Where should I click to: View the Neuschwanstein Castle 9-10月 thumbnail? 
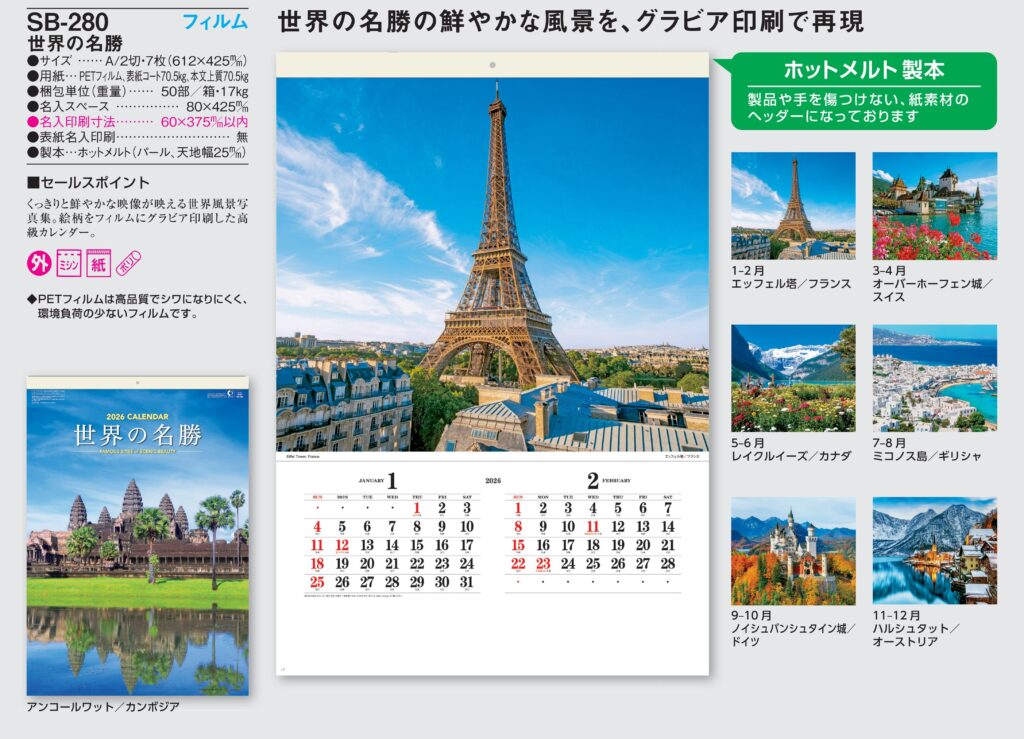tap(793, 551)
